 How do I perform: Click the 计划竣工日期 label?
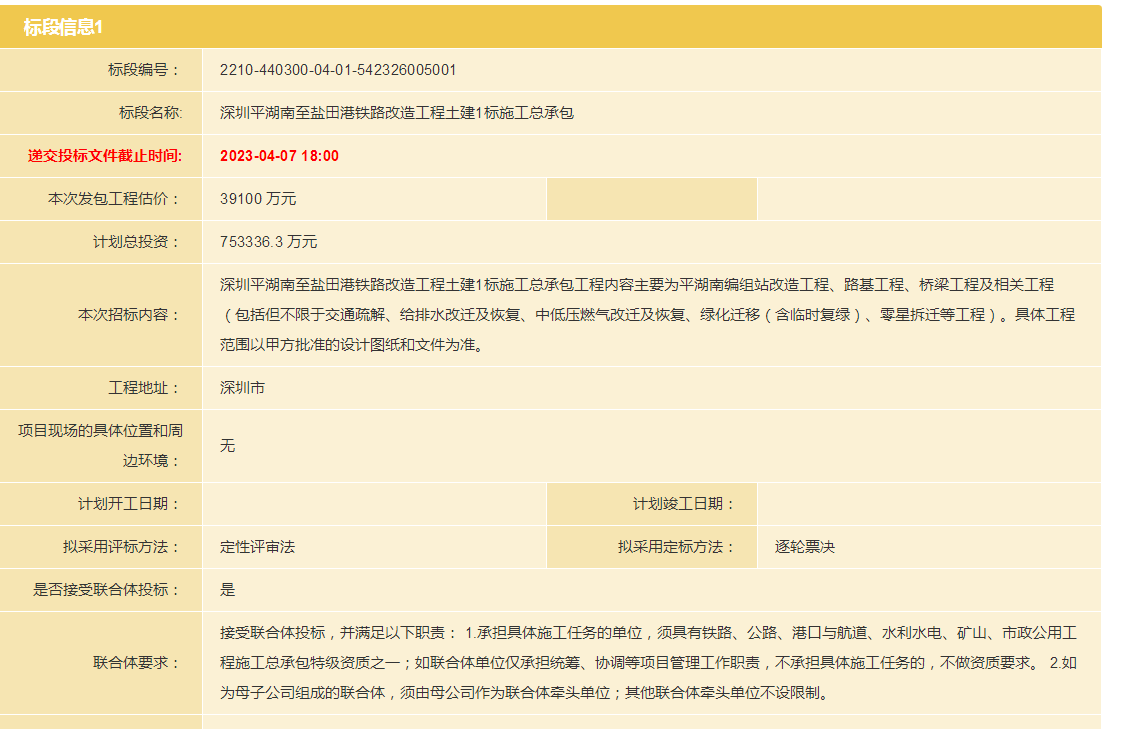click(x=683, y=504)
